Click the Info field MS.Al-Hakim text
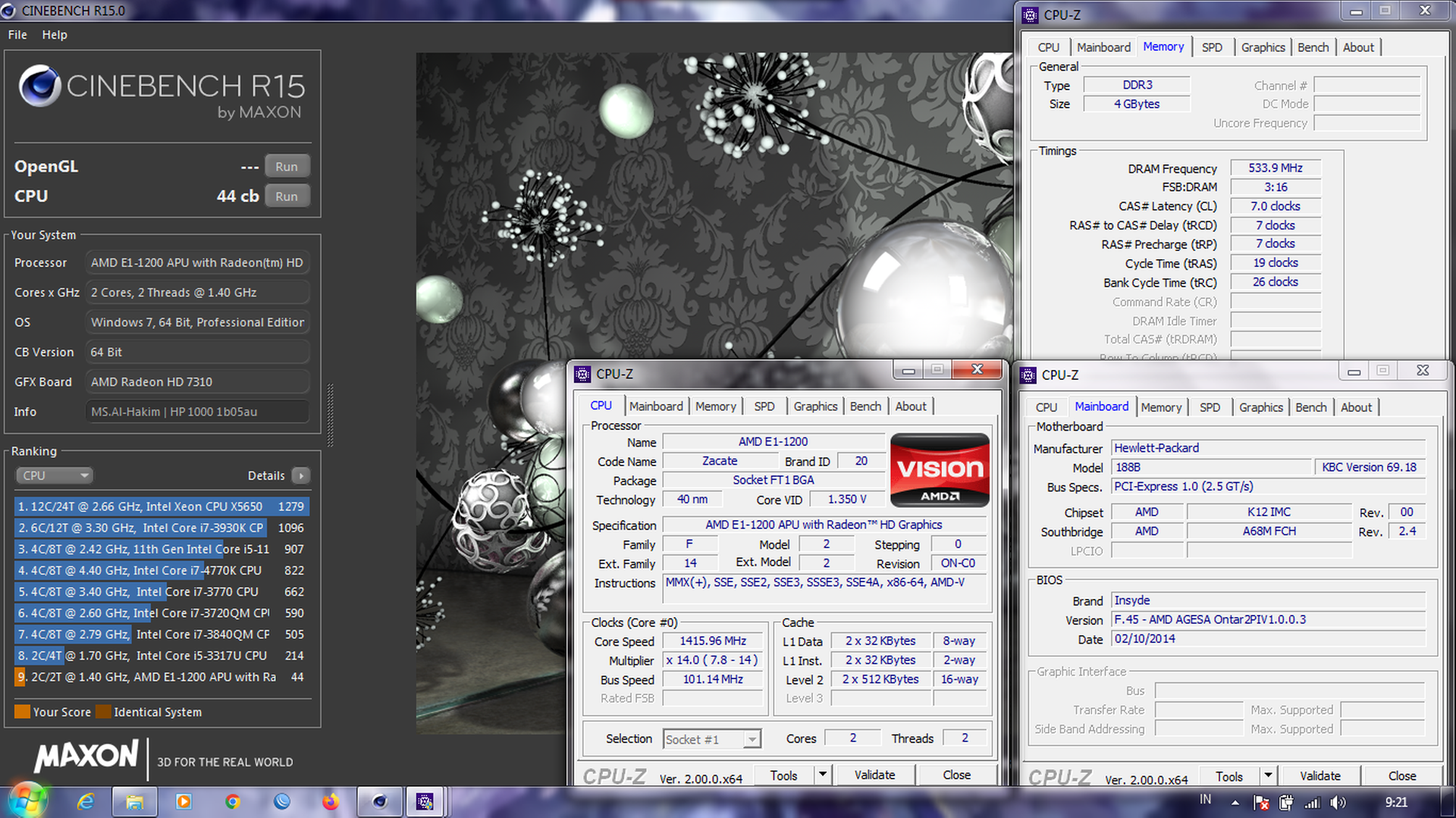1456x818 pixels. 197,412
